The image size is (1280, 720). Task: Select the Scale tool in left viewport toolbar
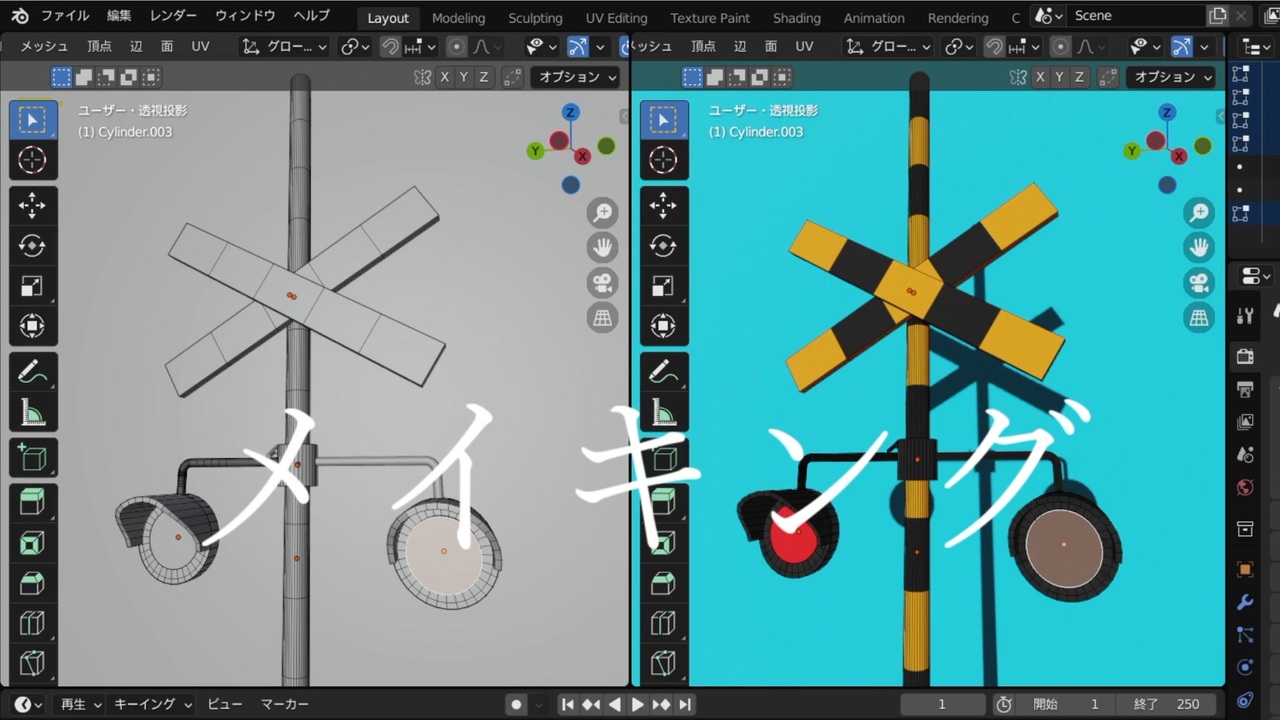[32, 286]
